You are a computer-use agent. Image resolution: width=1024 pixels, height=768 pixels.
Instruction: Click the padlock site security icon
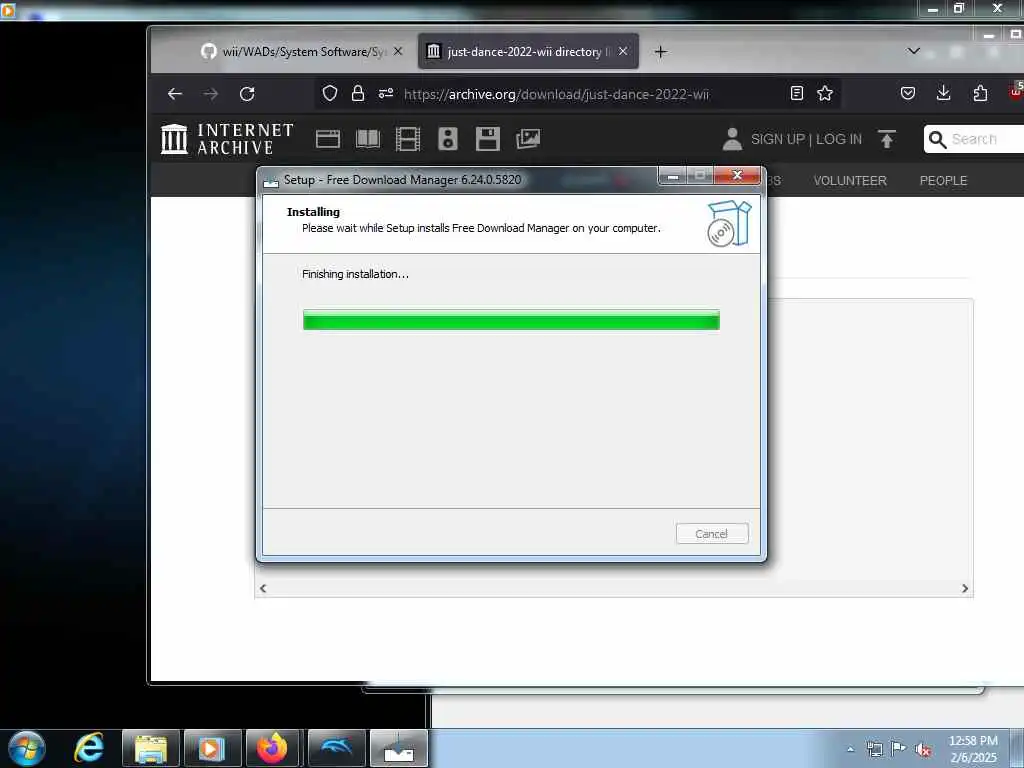358,93
